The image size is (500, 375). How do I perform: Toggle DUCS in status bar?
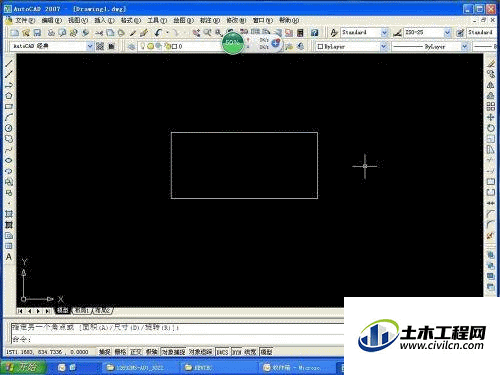222,352
